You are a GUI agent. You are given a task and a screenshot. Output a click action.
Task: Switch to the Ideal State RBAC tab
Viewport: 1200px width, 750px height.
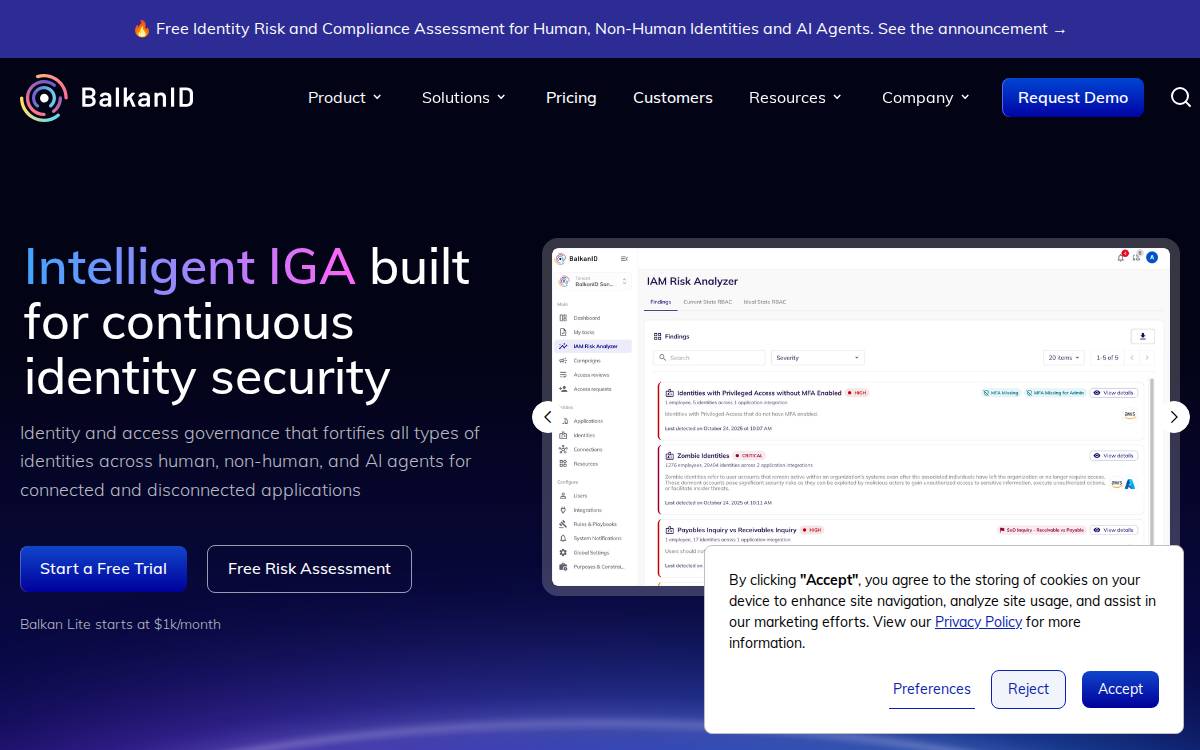765,302
